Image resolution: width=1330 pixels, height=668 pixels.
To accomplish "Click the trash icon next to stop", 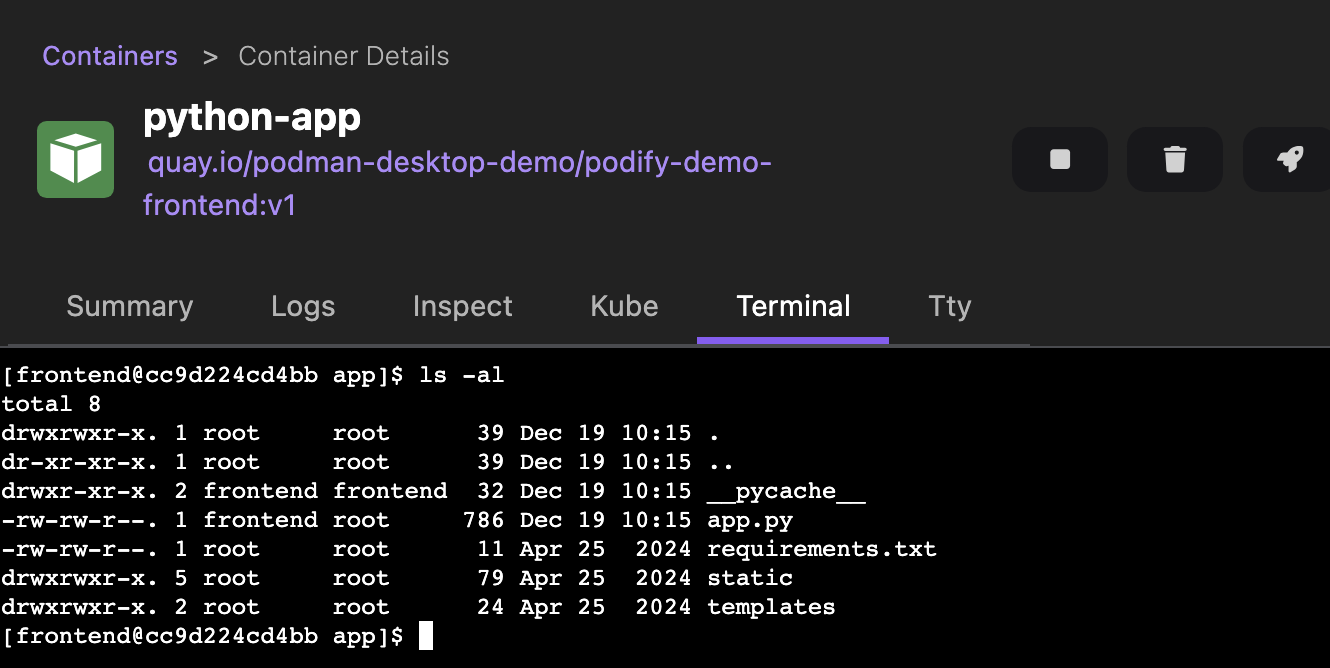I will coord(1174,159).
